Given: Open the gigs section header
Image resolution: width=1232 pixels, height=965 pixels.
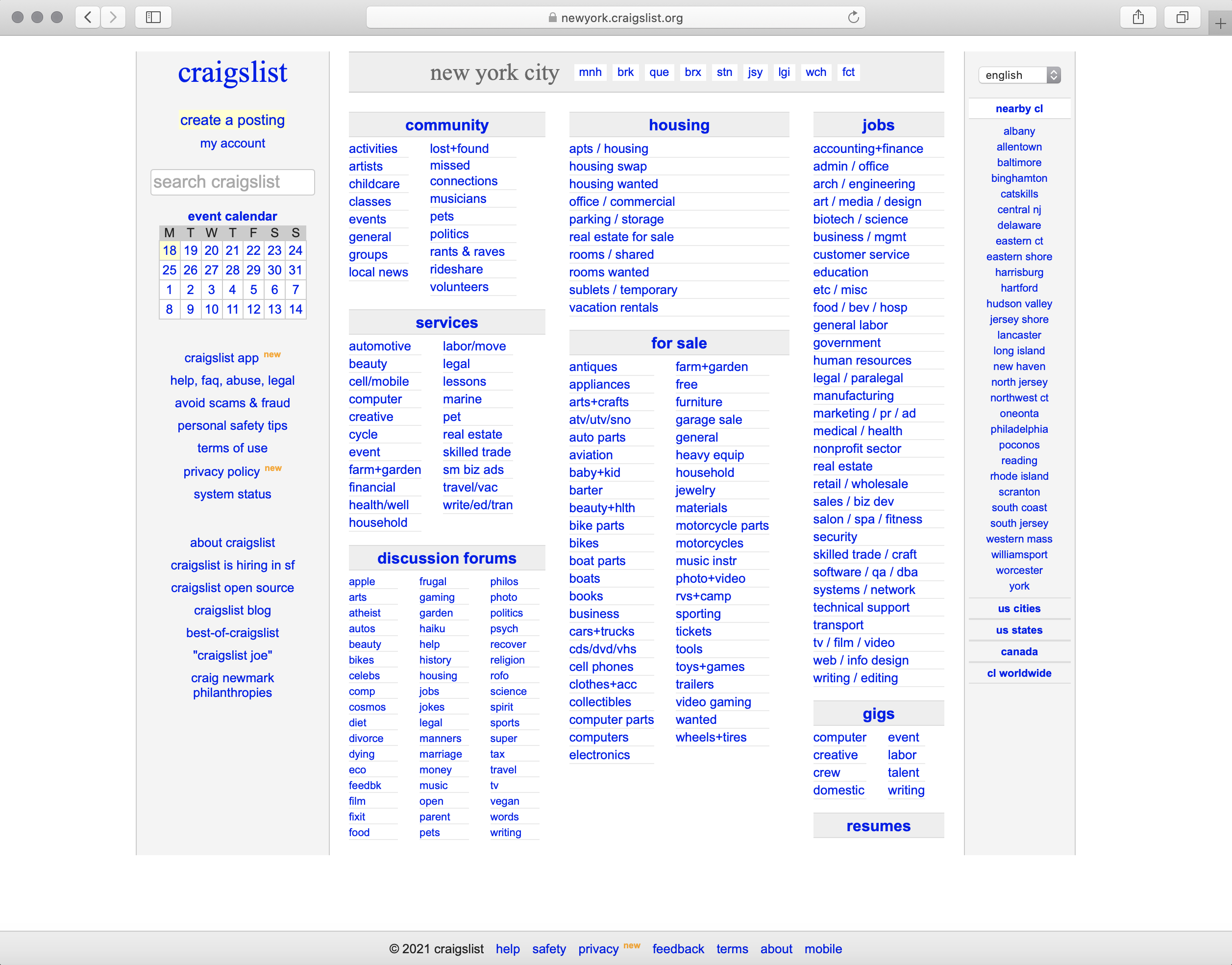Looking at the screenshot, I should [x=878, y=714].
